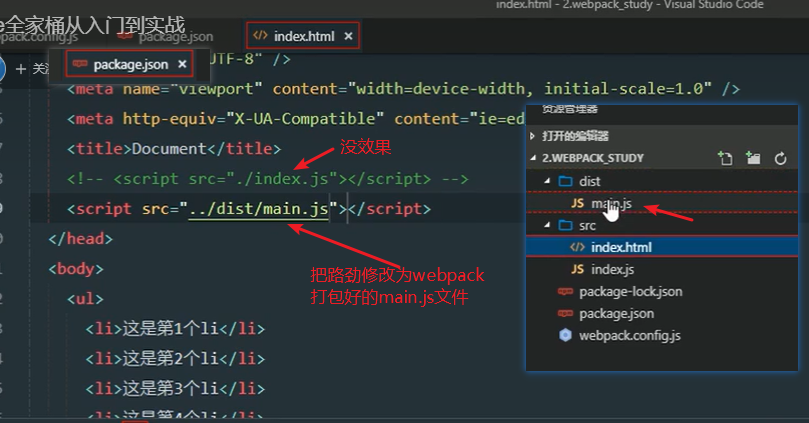Click the src folder icon
Viewport: 809px width, 423px height.
point(566,225)
